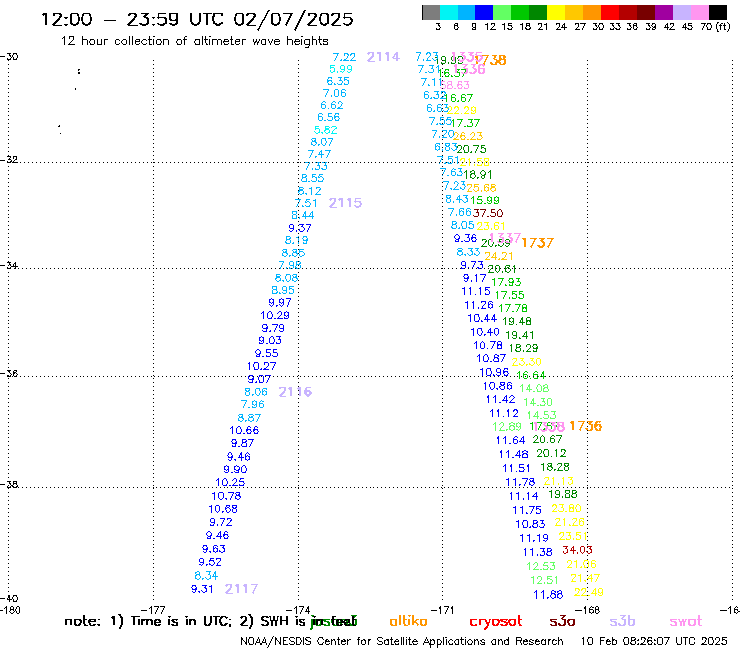
Task: Click the blue wave height value '11.88'
Action: (x=548, y=595)
